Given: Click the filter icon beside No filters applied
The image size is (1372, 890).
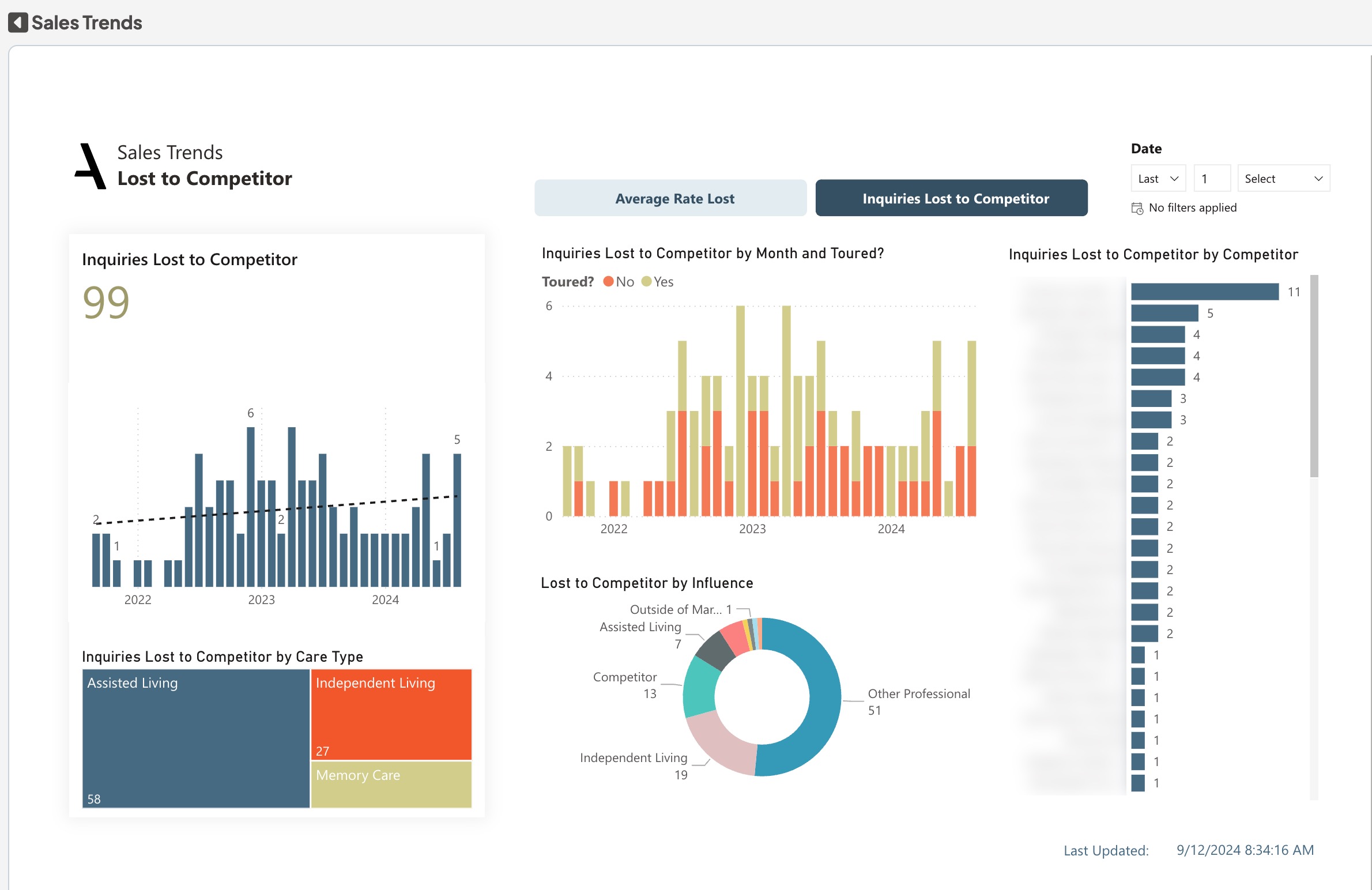Looking at the screenshot, I should tap(1137, 208).
